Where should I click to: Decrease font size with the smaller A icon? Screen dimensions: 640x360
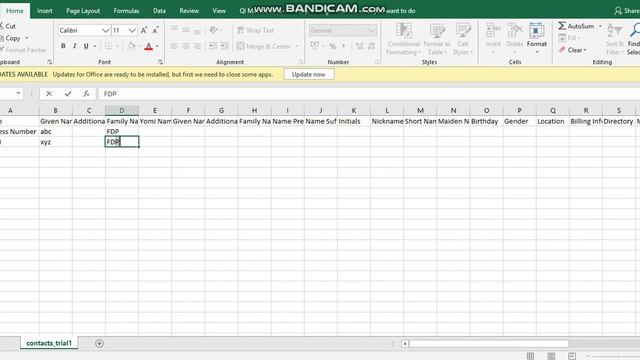click(156, 30)
